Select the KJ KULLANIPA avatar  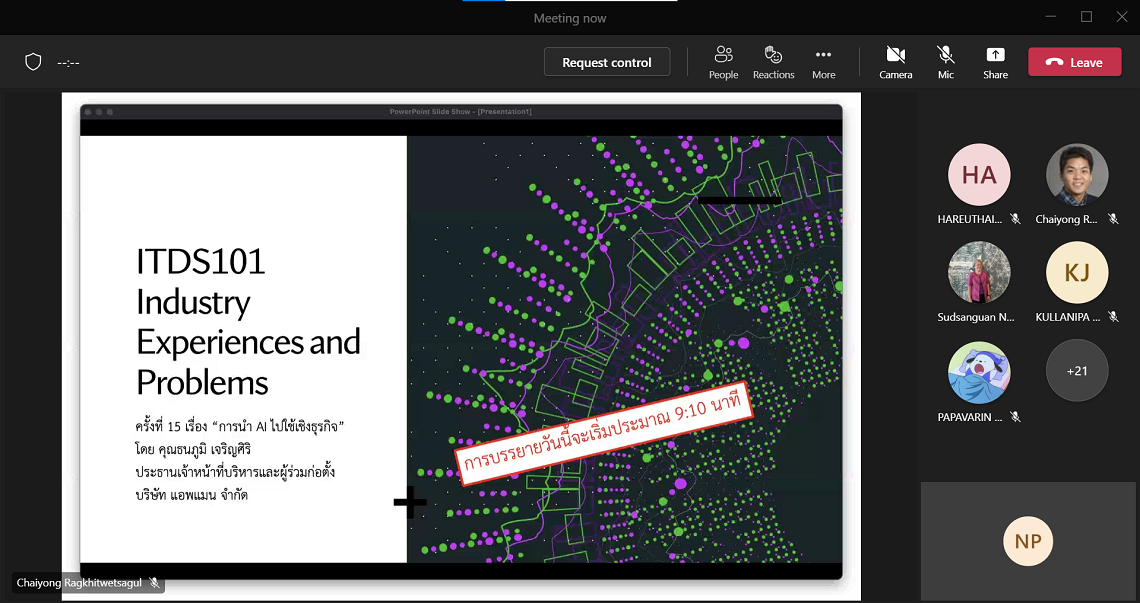pyautogui.click(x=1077, y=273)
